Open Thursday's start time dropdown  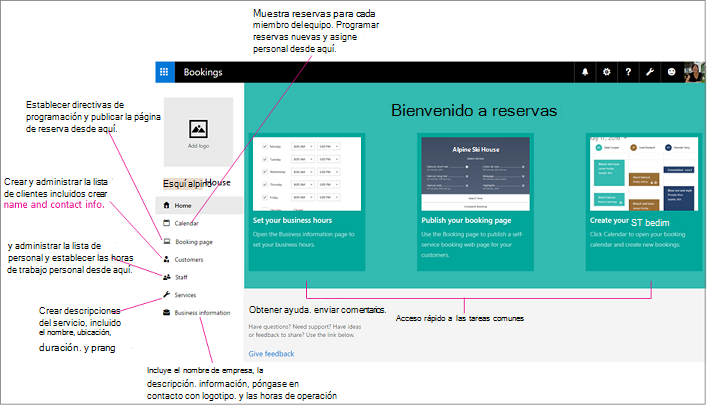(303, 185)
